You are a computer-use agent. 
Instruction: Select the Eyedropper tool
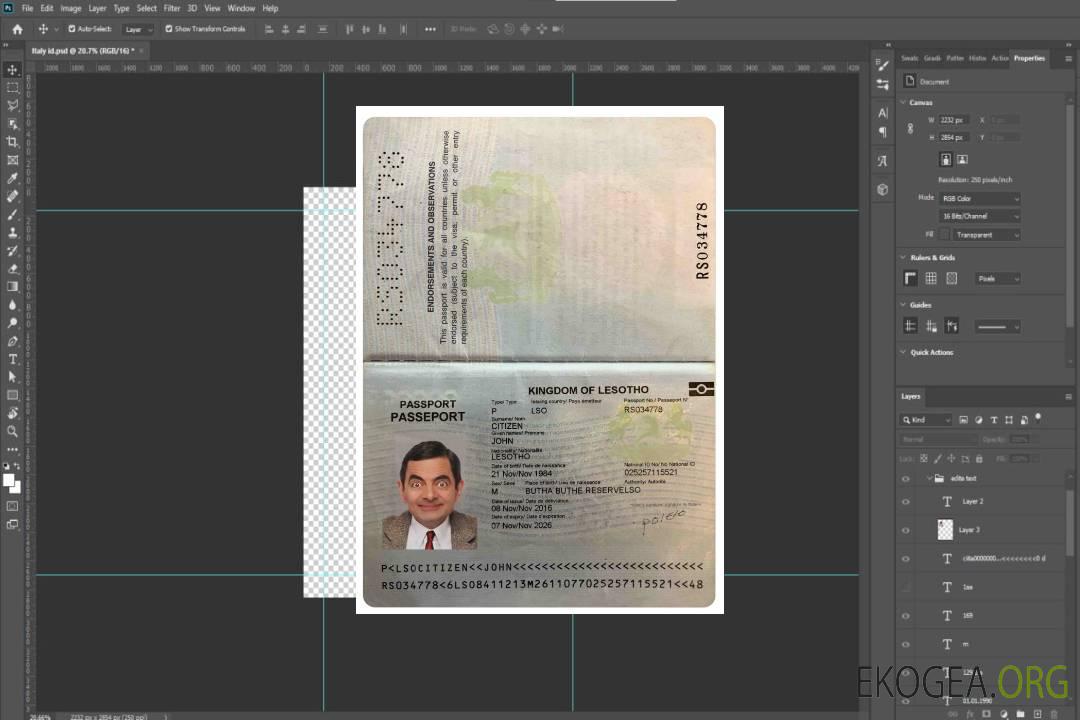(12, 178)
